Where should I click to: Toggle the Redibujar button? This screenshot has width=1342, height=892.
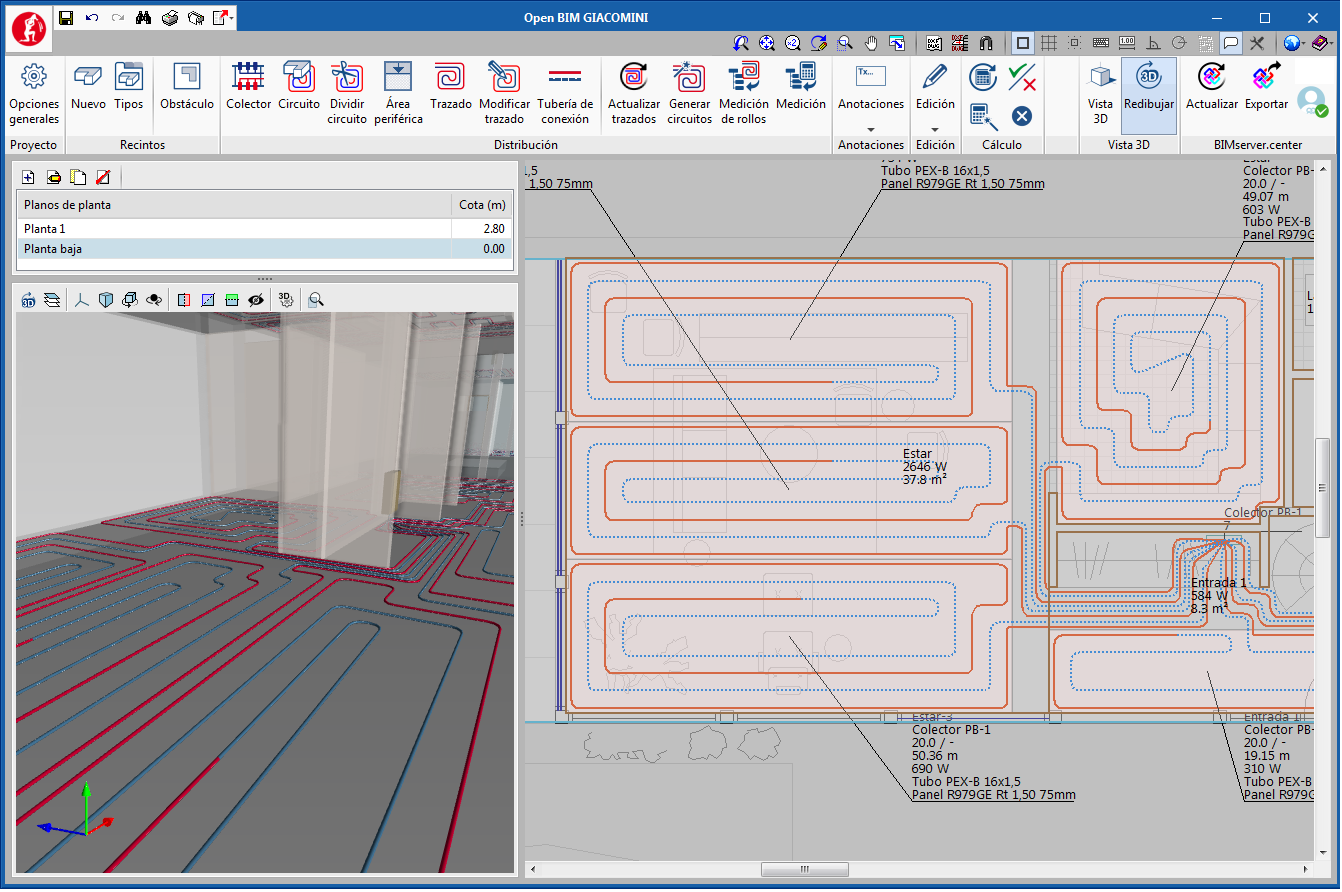tap(1149, 96)
